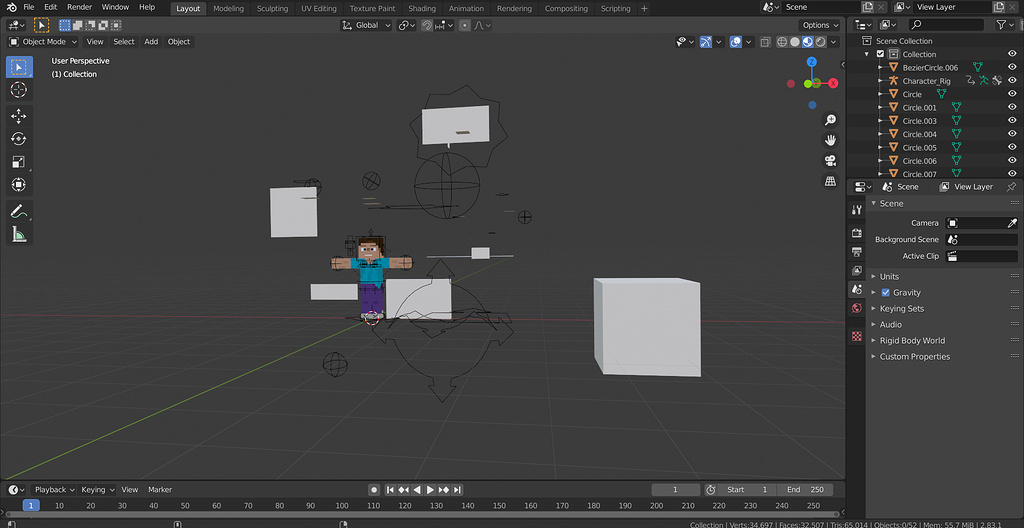
Task: Click the new scene icon
Action: [867, 7]
